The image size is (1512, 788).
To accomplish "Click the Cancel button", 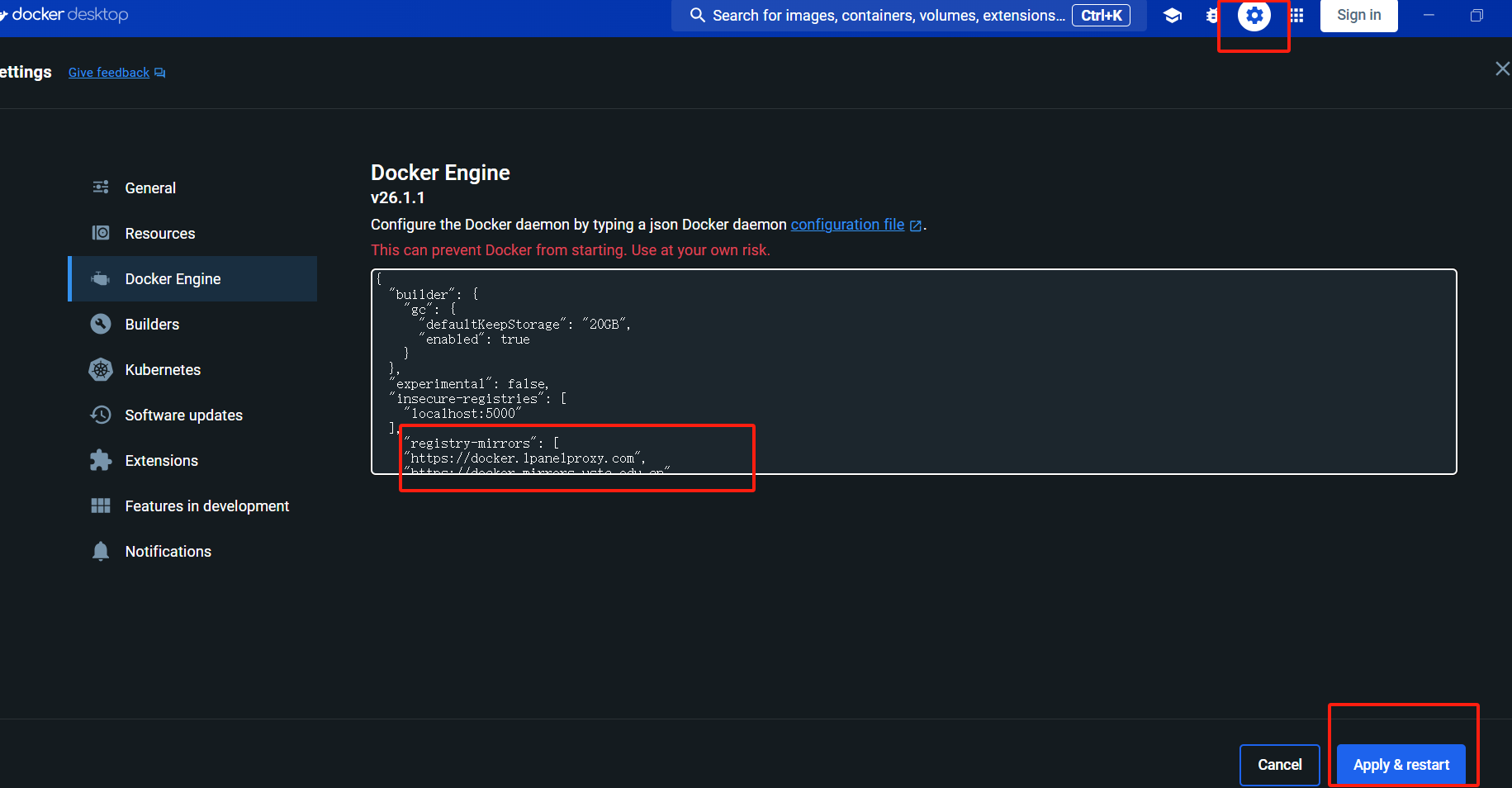I will tap(1279, 765).
